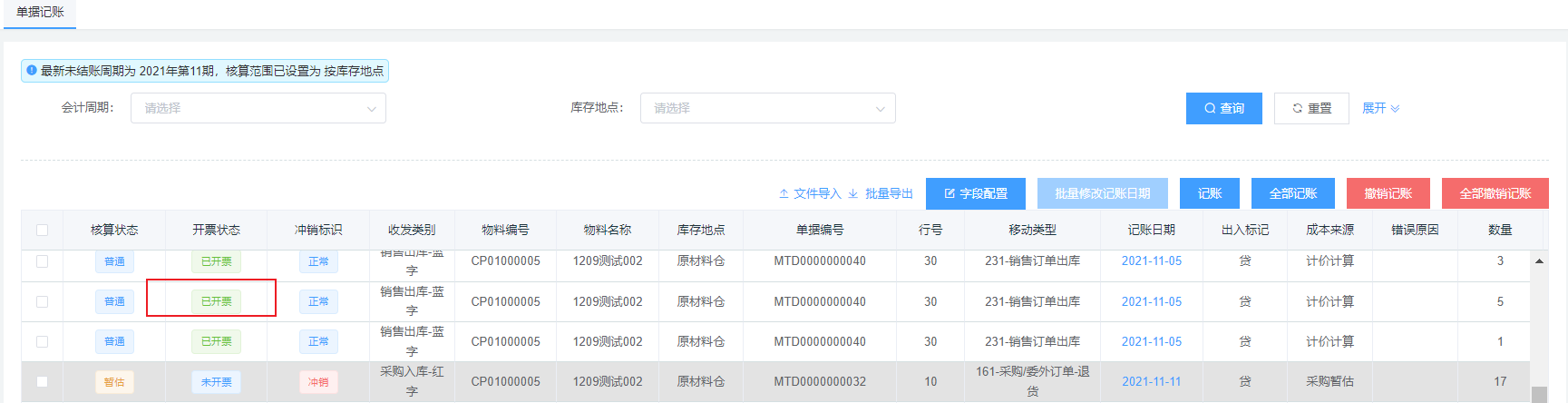Image resolution: width=1568 pixels, height=403 pixels.
Task: Click 批量导出 download icon link
Action: tap(881, 193)
